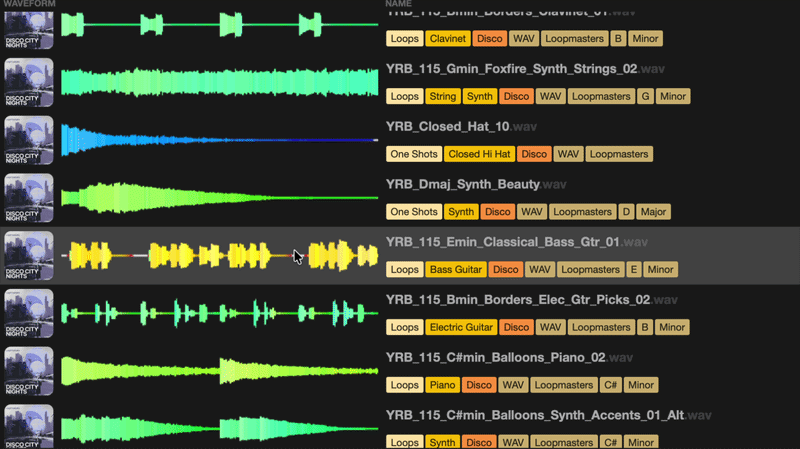Click the Clavinet tag in the Clavinet row
The width and height of the screenshot is (800, 449).
click(447, 39)
